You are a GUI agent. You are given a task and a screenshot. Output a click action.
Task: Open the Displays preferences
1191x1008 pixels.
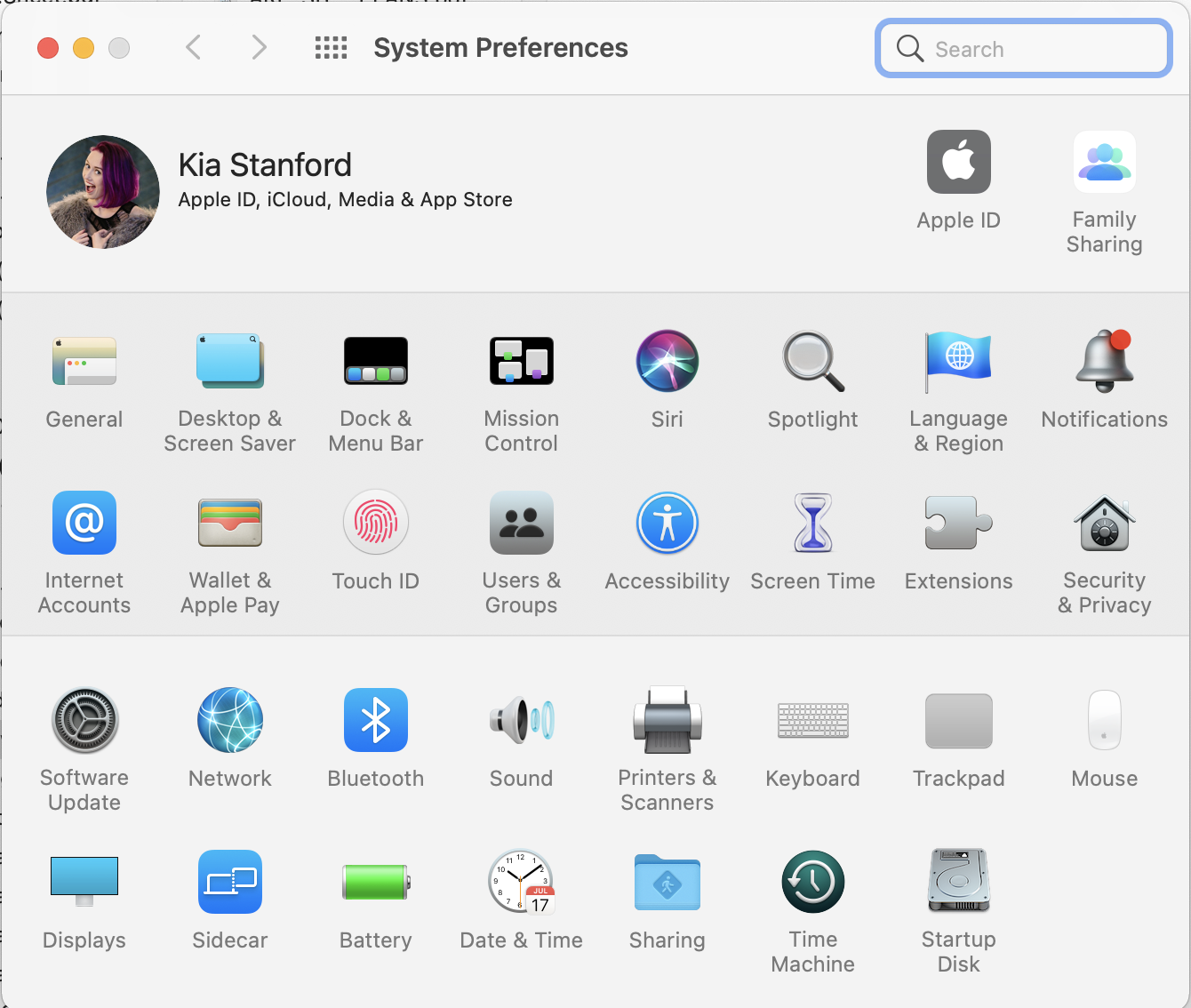[84, 882]
